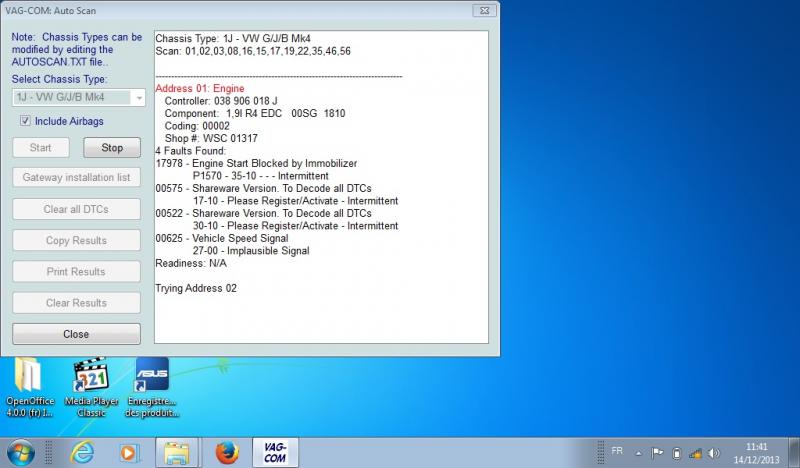Image resolution: width=800 pixels, height=468 pixels.
Task: Open the volume speaker tray icon
Action: point(714,453)
